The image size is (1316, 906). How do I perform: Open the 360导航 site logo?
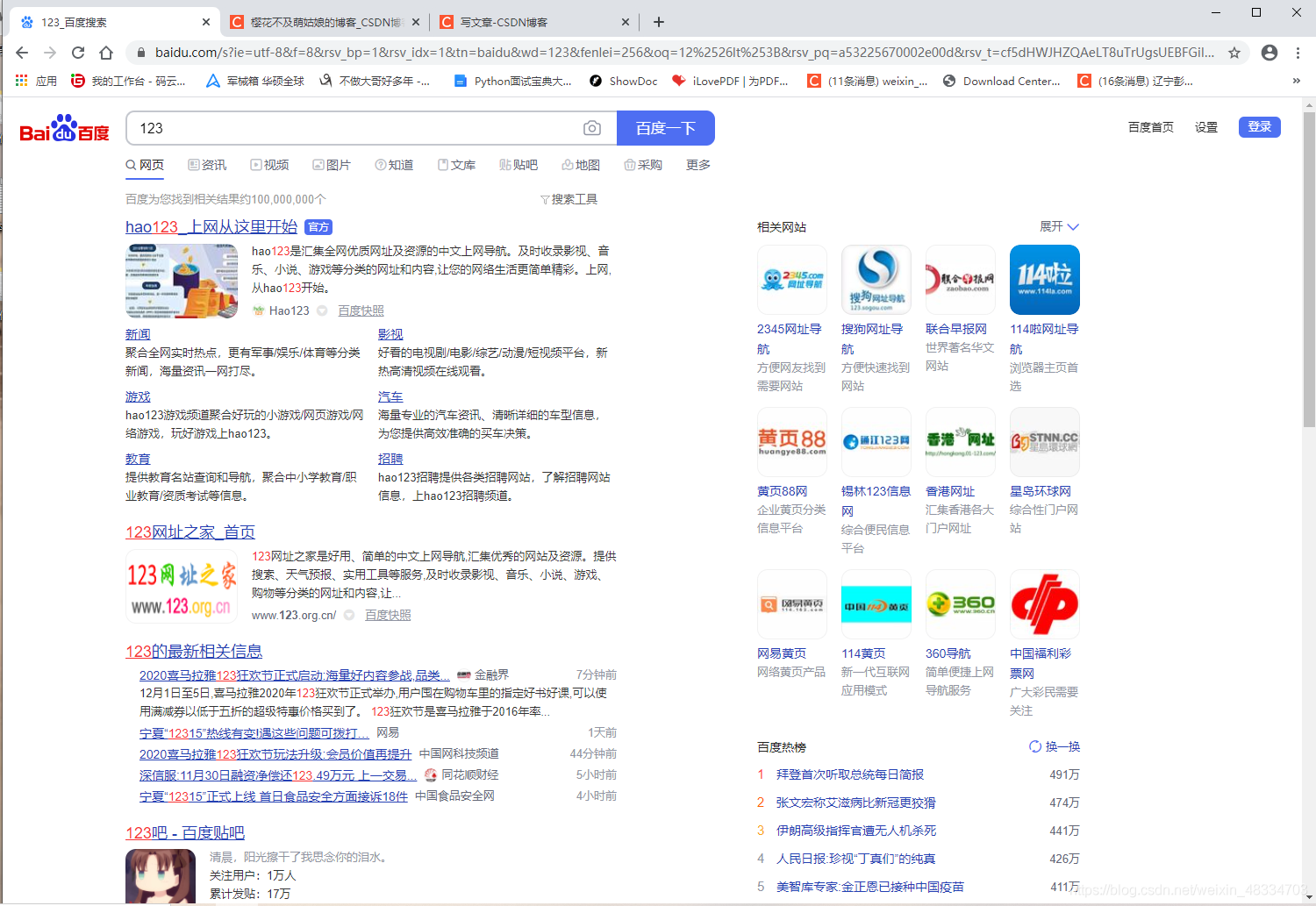point(961,604)
